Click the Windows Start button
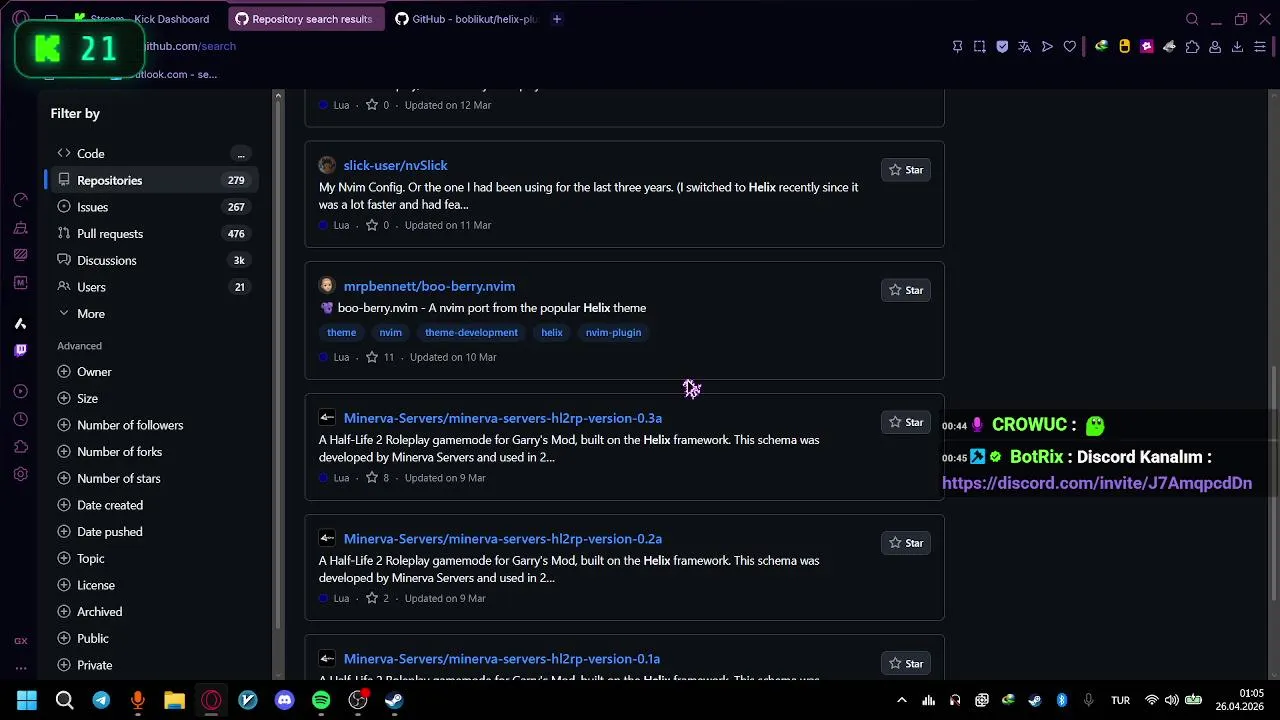The image size is (1280, 720). 27,700
